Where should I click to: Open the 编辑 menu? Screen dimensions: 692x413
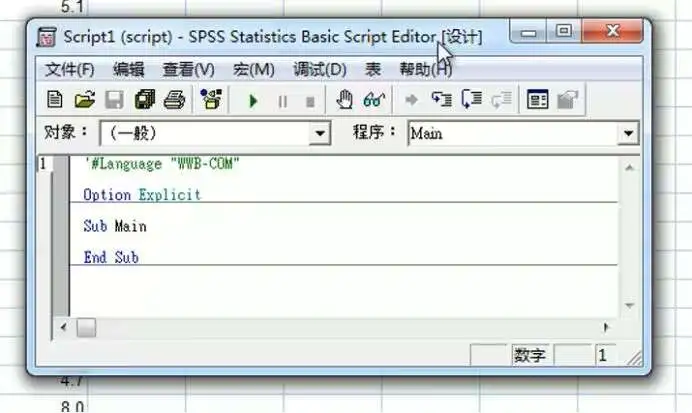(x=128, y=70)
